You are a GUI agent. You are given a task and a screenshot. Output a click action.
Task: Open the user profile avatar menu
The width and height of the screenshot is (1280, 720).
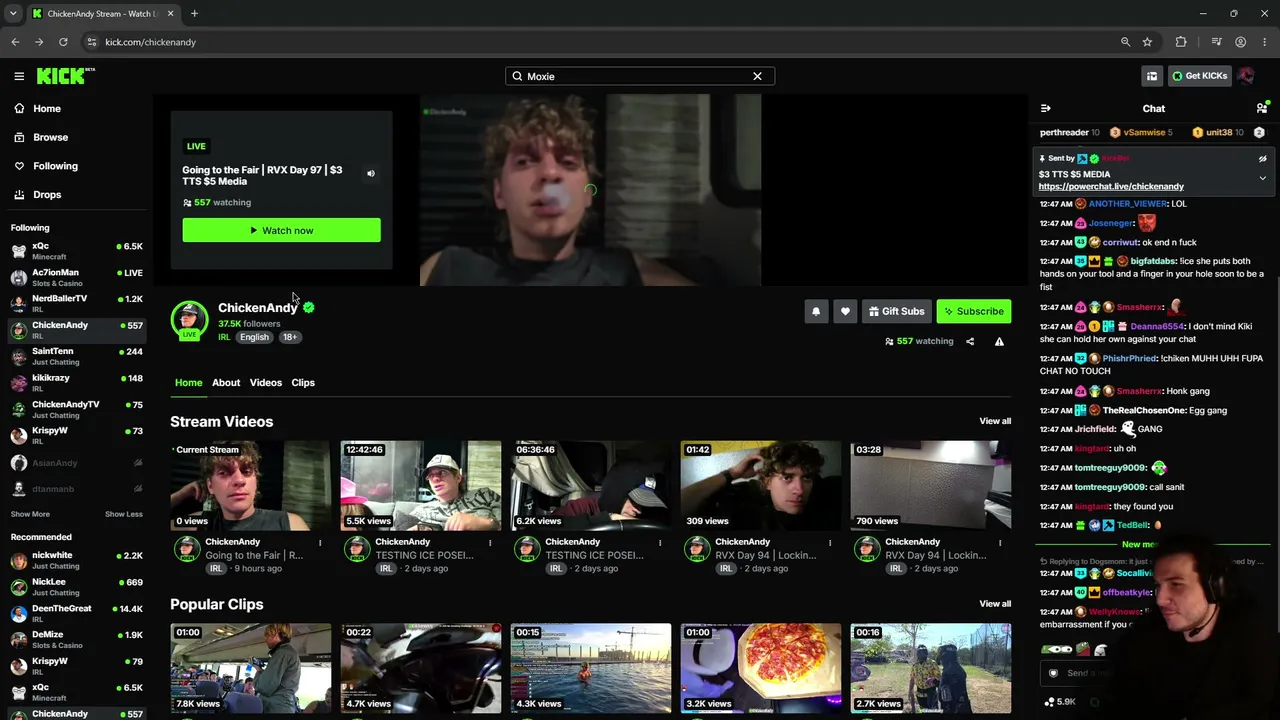point(1246,76)
